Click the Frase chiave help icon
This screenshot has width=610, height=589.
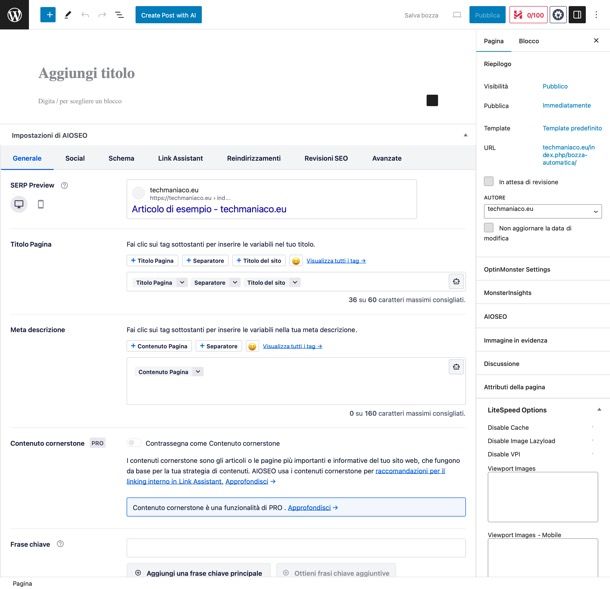click(x=60, y=544)
